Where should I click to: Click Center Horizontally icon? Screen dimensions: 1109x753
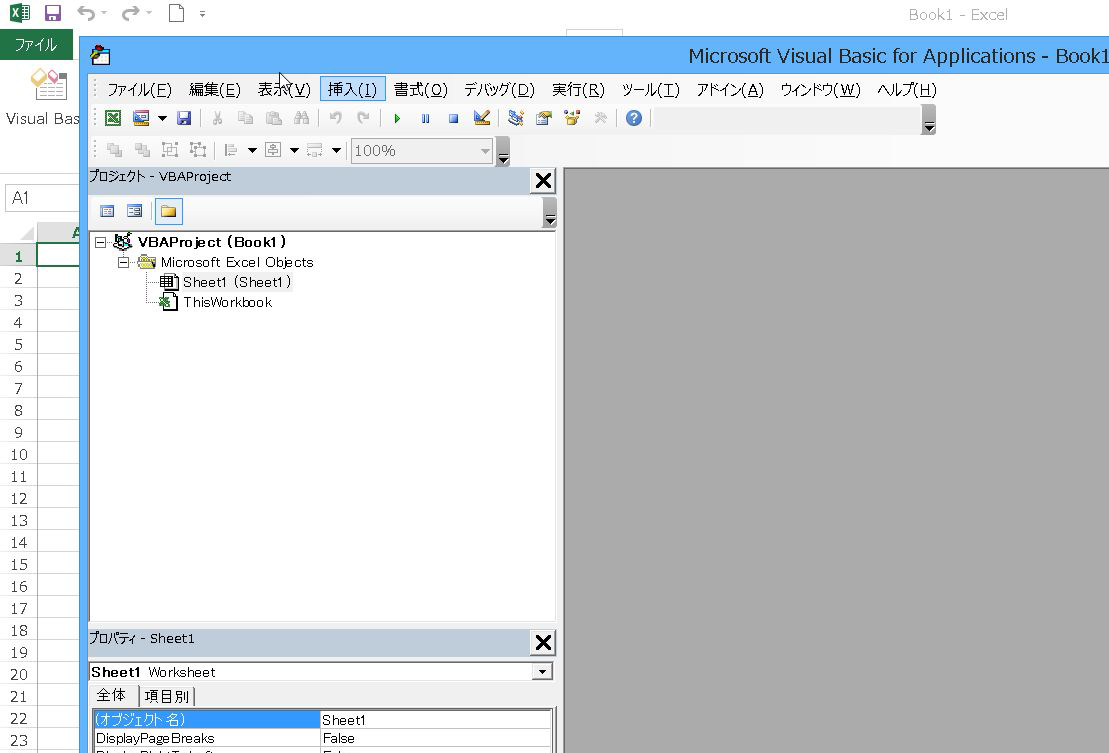coord(273,150)
